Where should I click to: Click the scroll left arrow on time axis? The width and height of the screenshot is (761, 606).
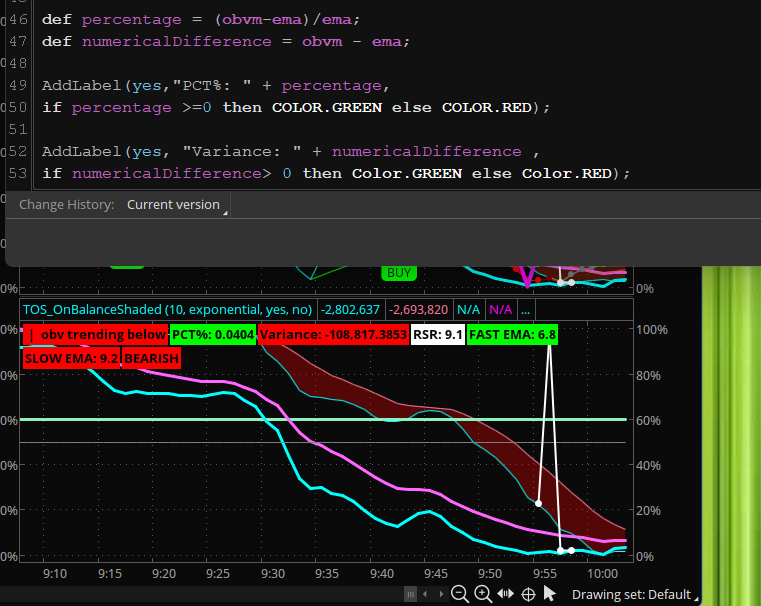[x=425, y=594]
